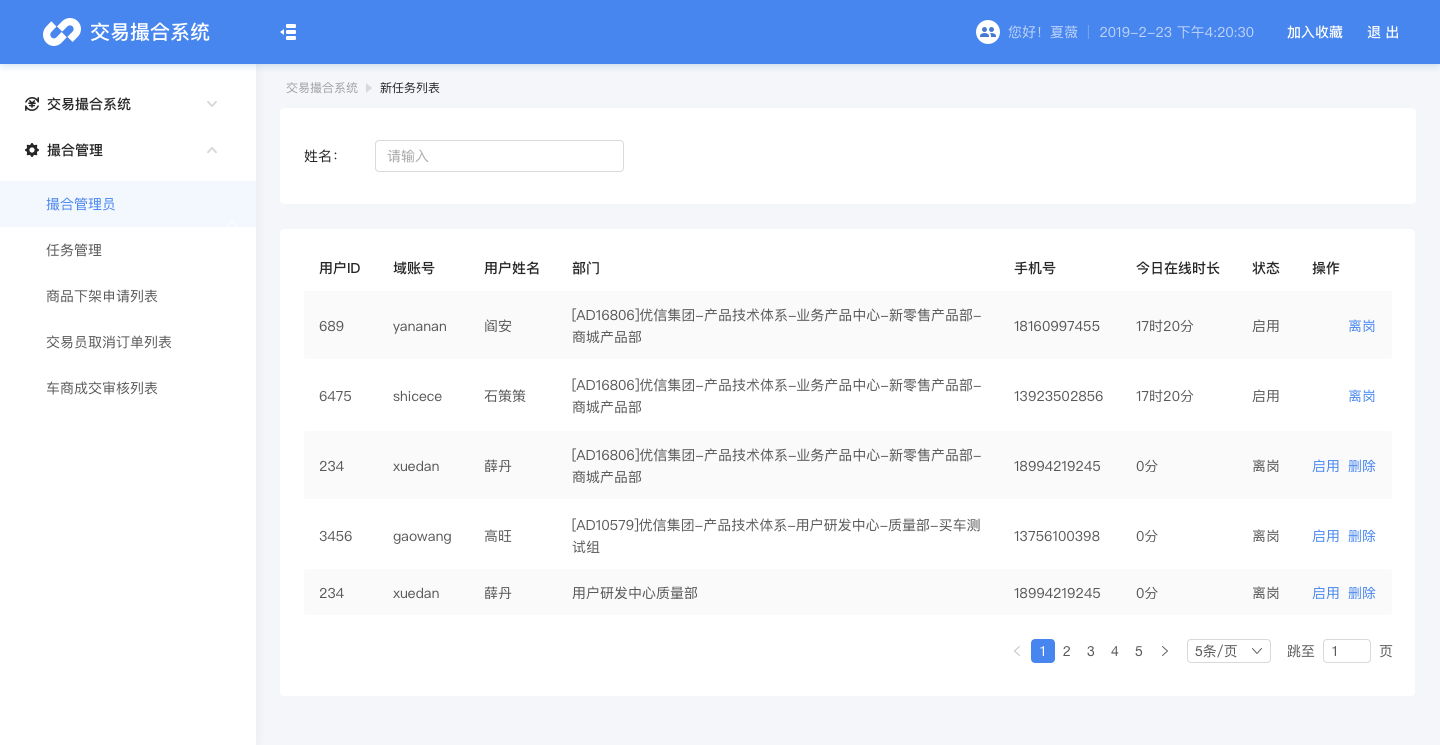The image size is (1440, 745).
Task: Click the 域账号 column header
Action: (414, 268)
